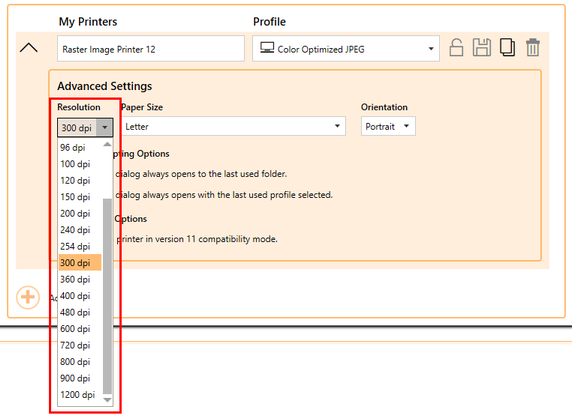Click the Raster Image Printer 12 name field
Image resolution: width=572 pixels, height=419 pixels.
click(151, 49)
